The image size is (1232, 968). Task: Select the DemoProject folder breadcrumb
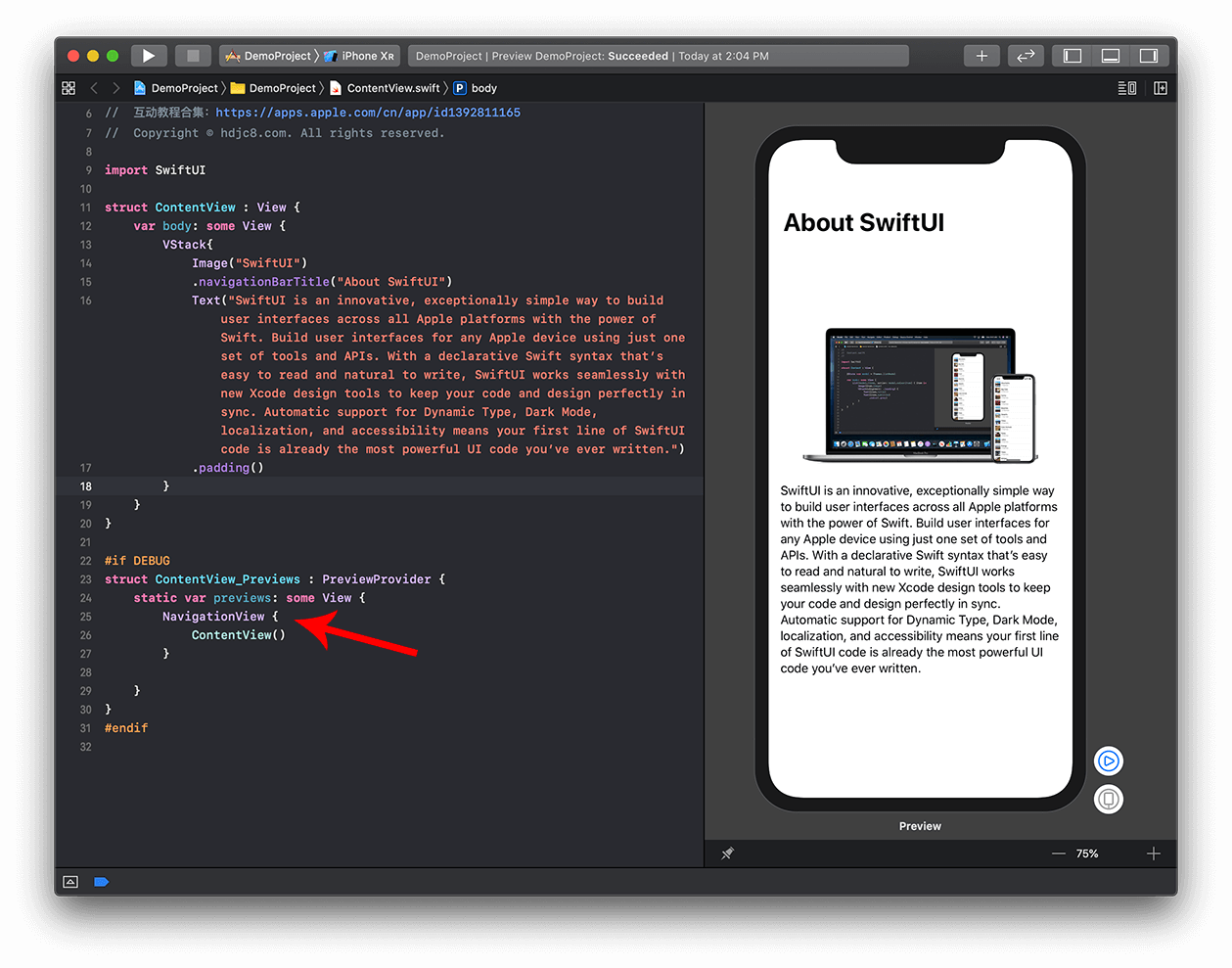coord(274,88)
